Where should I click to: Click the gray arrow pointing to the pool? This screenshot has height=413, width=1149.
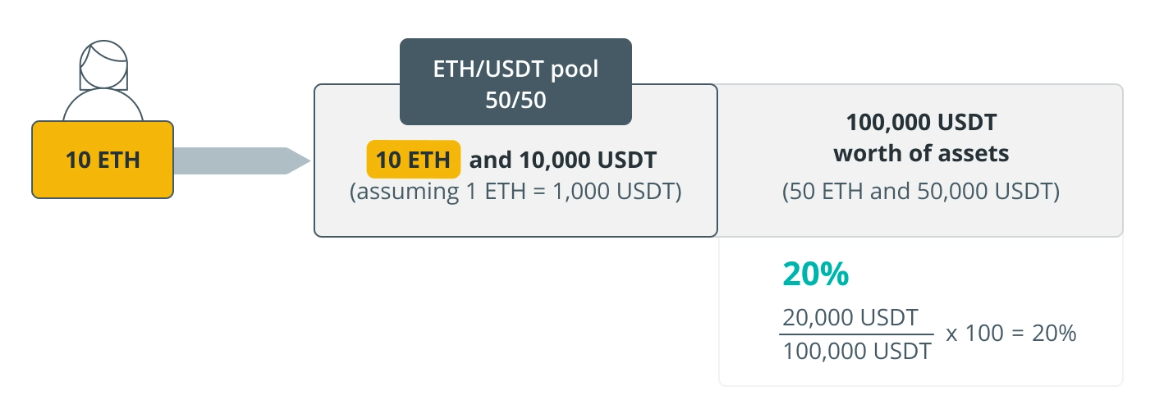pos(243,160)
